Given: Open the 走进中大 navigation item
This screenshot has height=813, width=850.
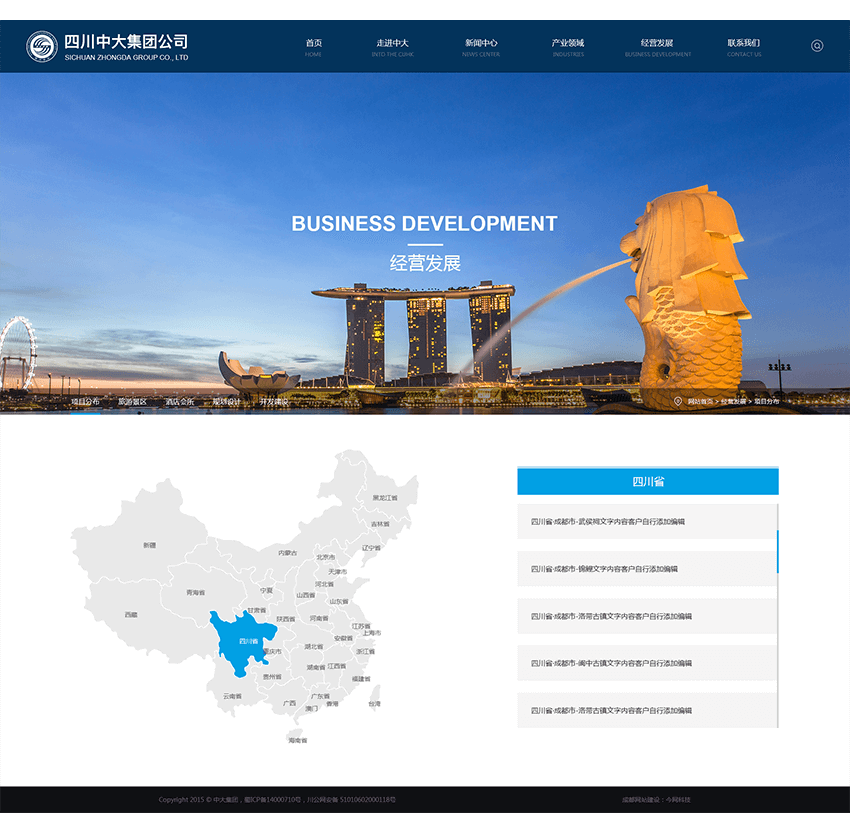Looking at the screenshot, I should [392, 47].
